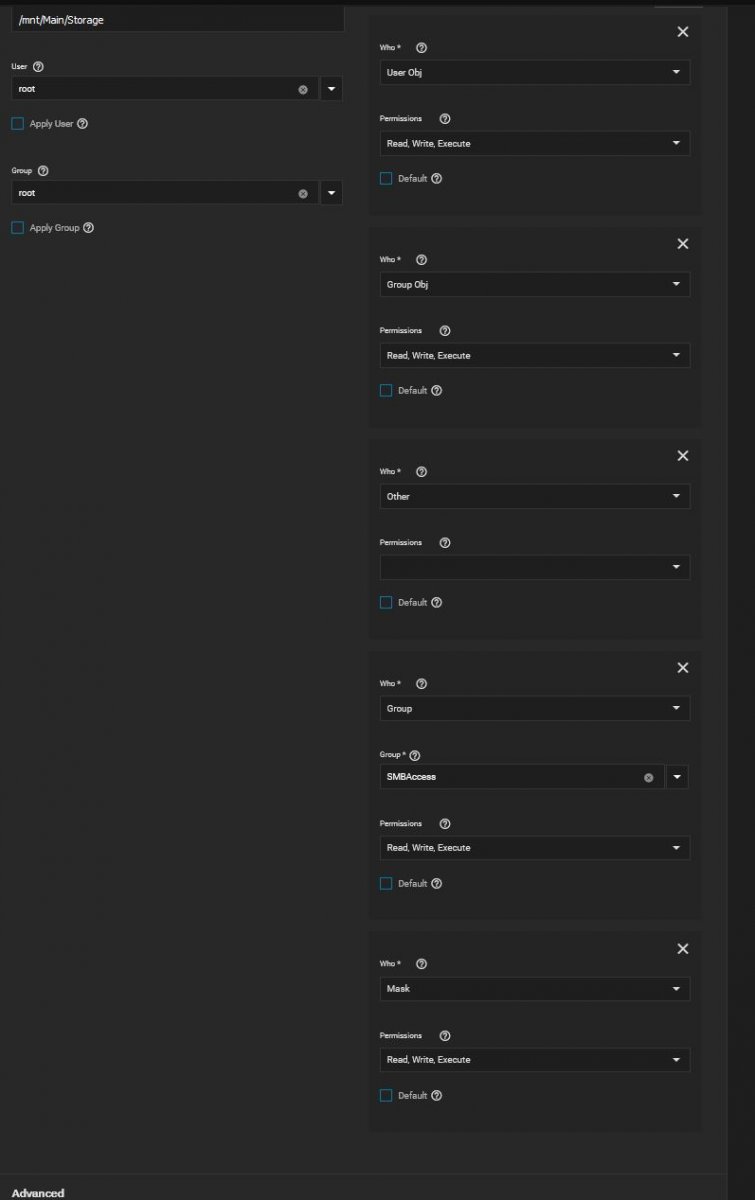Open empty Permissions dropdown for Other
The image size is (755, 1200).
coord(535,567)
